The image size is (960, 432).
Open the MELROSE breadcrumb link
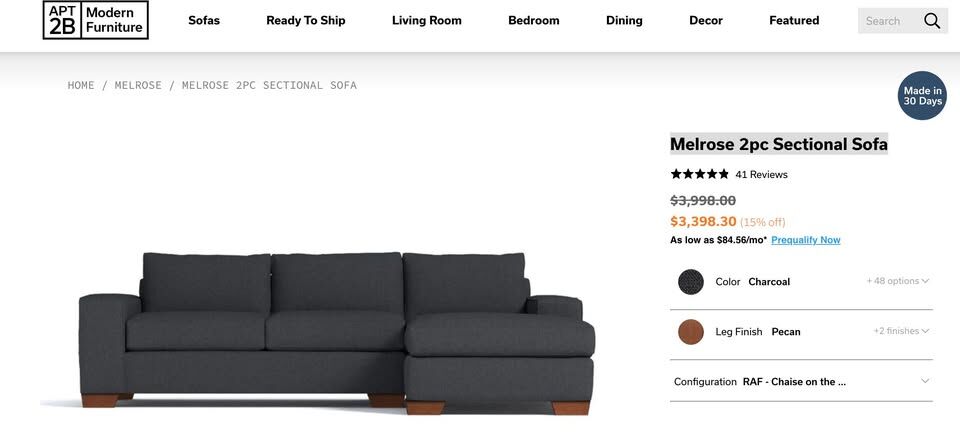[x=138, y=86]
